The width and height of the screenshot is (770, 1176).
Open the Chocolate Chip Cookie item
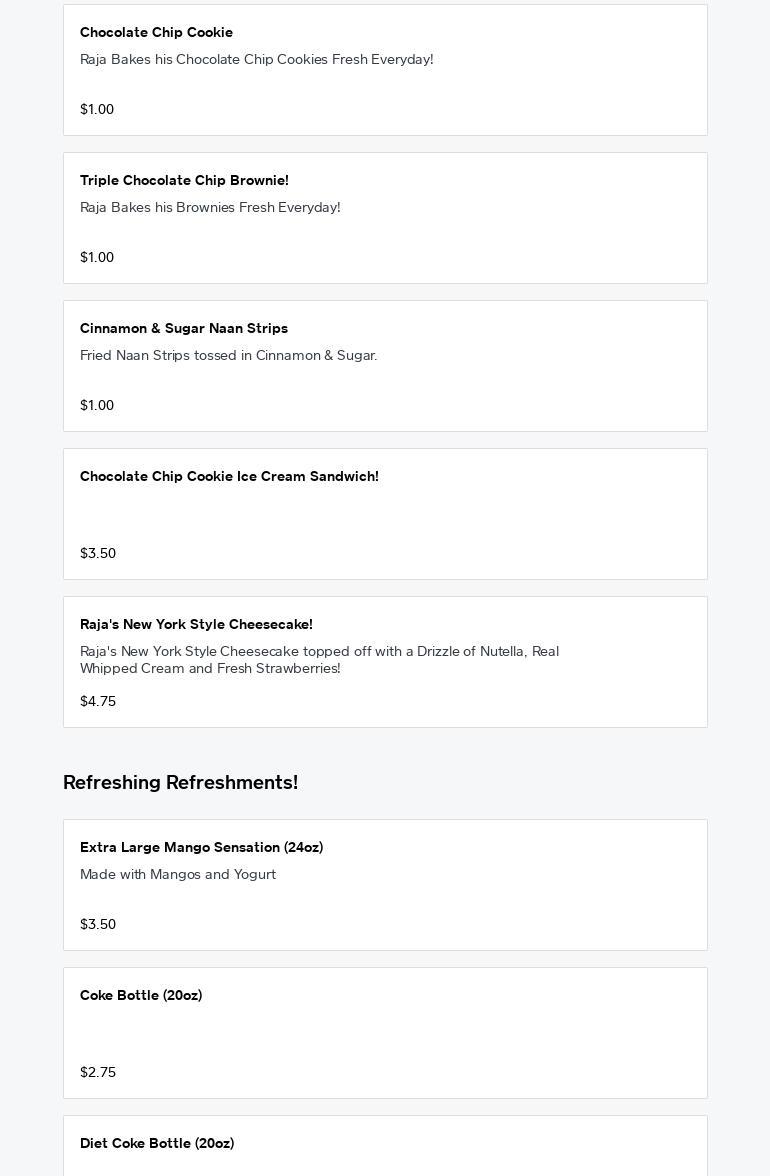156,33
